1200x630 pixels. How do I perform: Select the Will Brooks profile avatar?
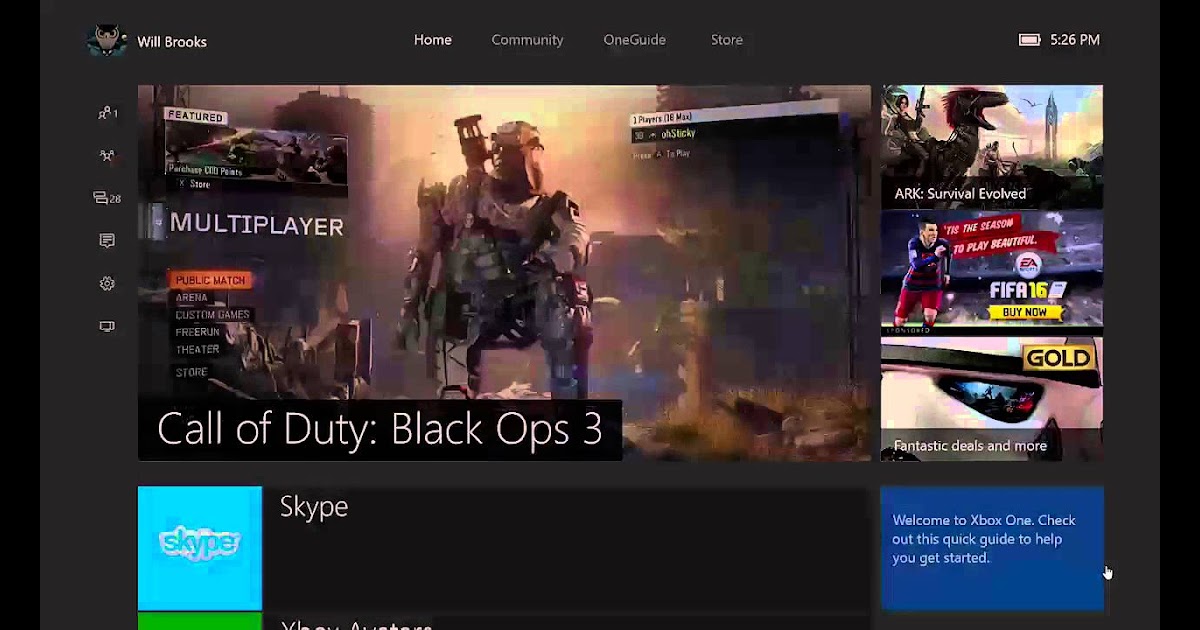tap(107, 40)
